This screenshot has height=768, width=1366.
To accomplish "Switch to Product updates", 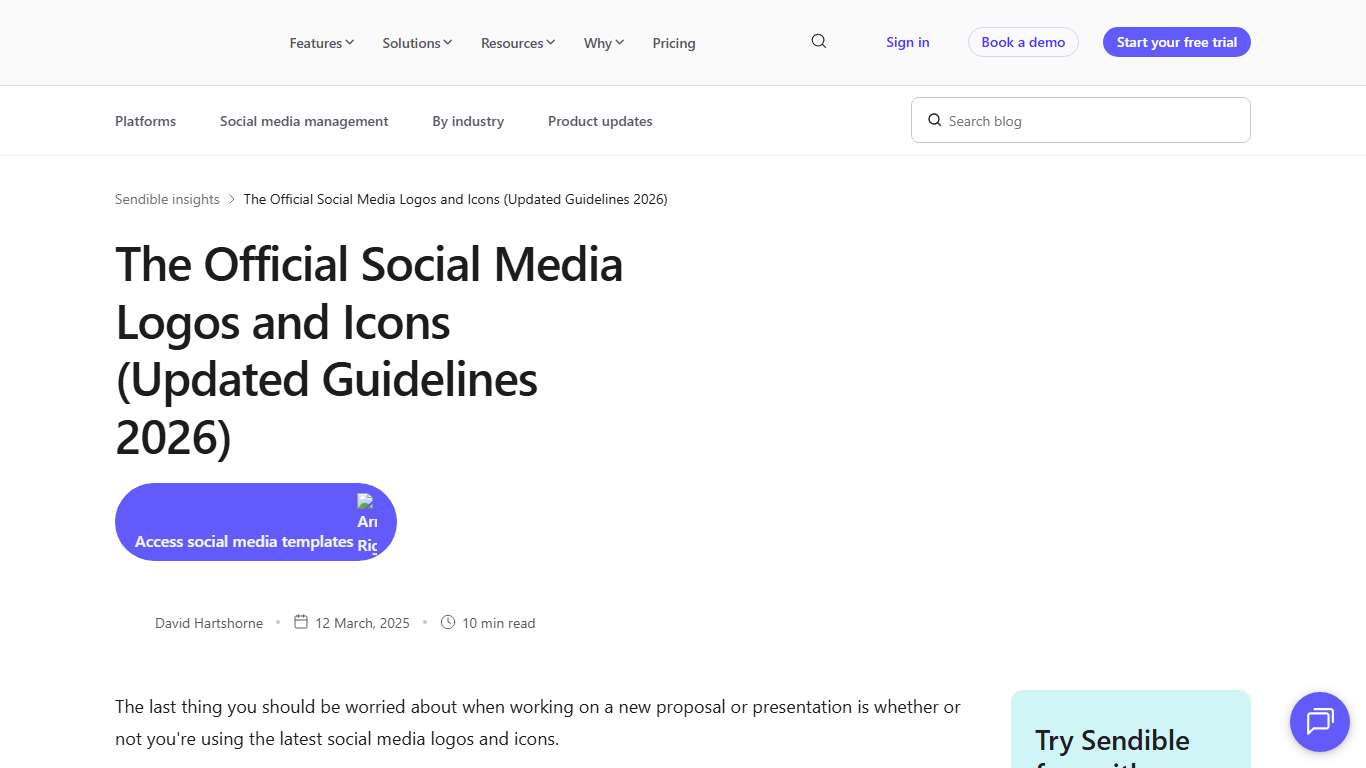I will pyautogui.click(x=600, y=120).
